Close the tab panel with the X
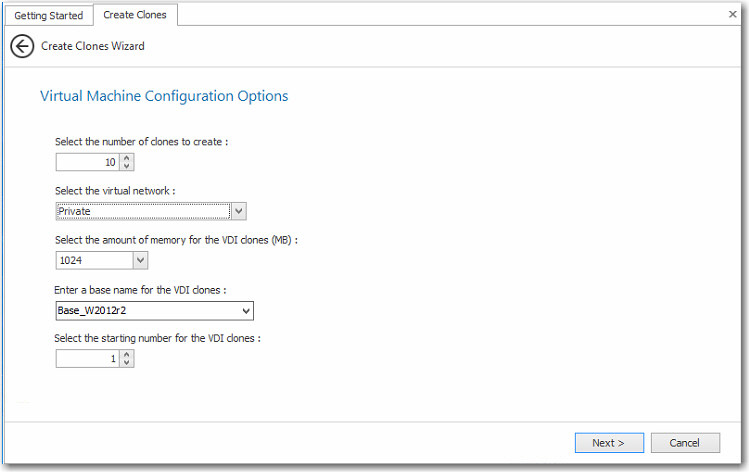749x472 pixels. [732, 14]
